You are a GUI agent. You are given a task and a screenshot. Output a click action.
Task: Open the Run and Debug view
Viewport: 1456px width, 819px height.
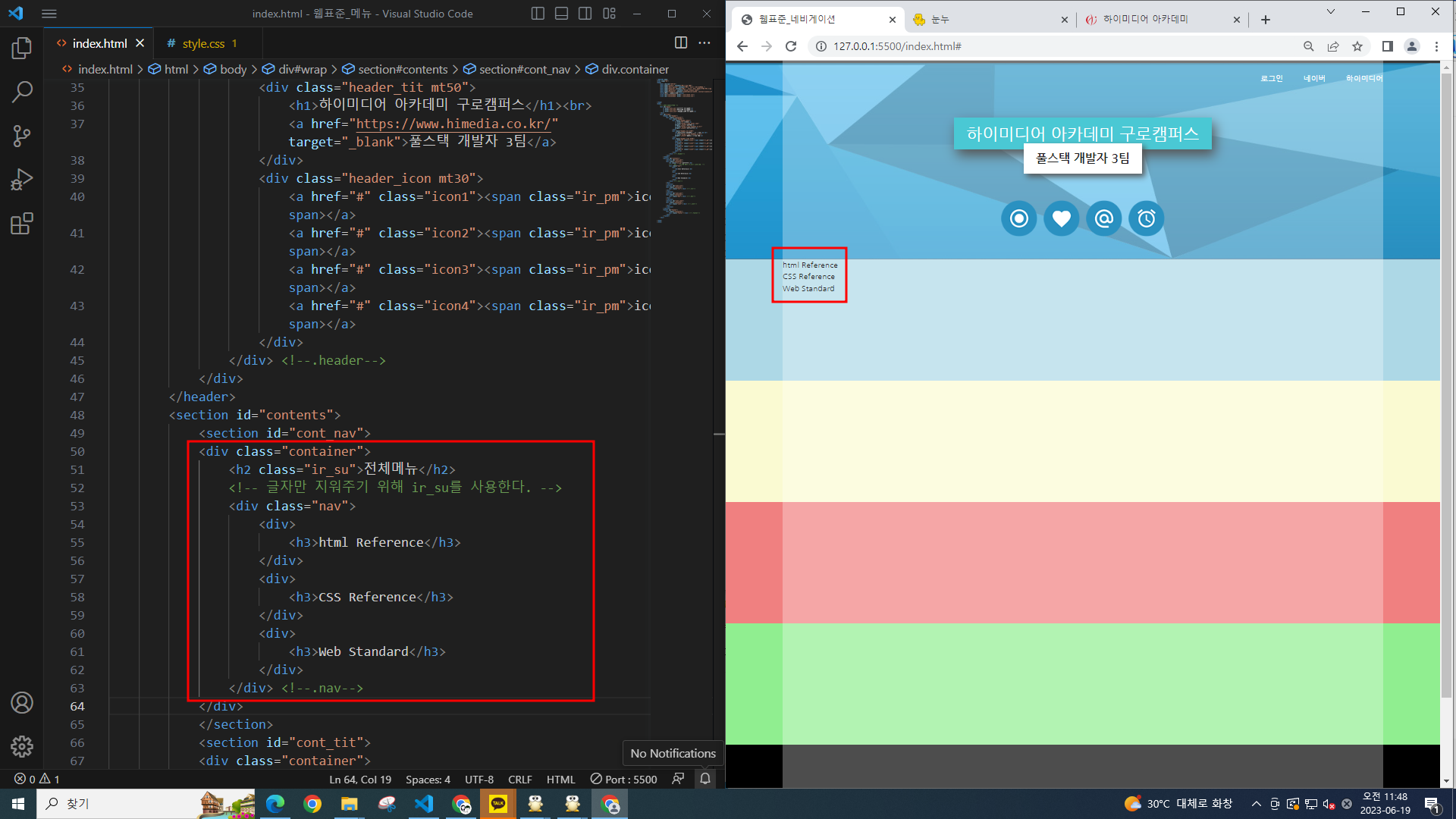[x=22, y=180]
